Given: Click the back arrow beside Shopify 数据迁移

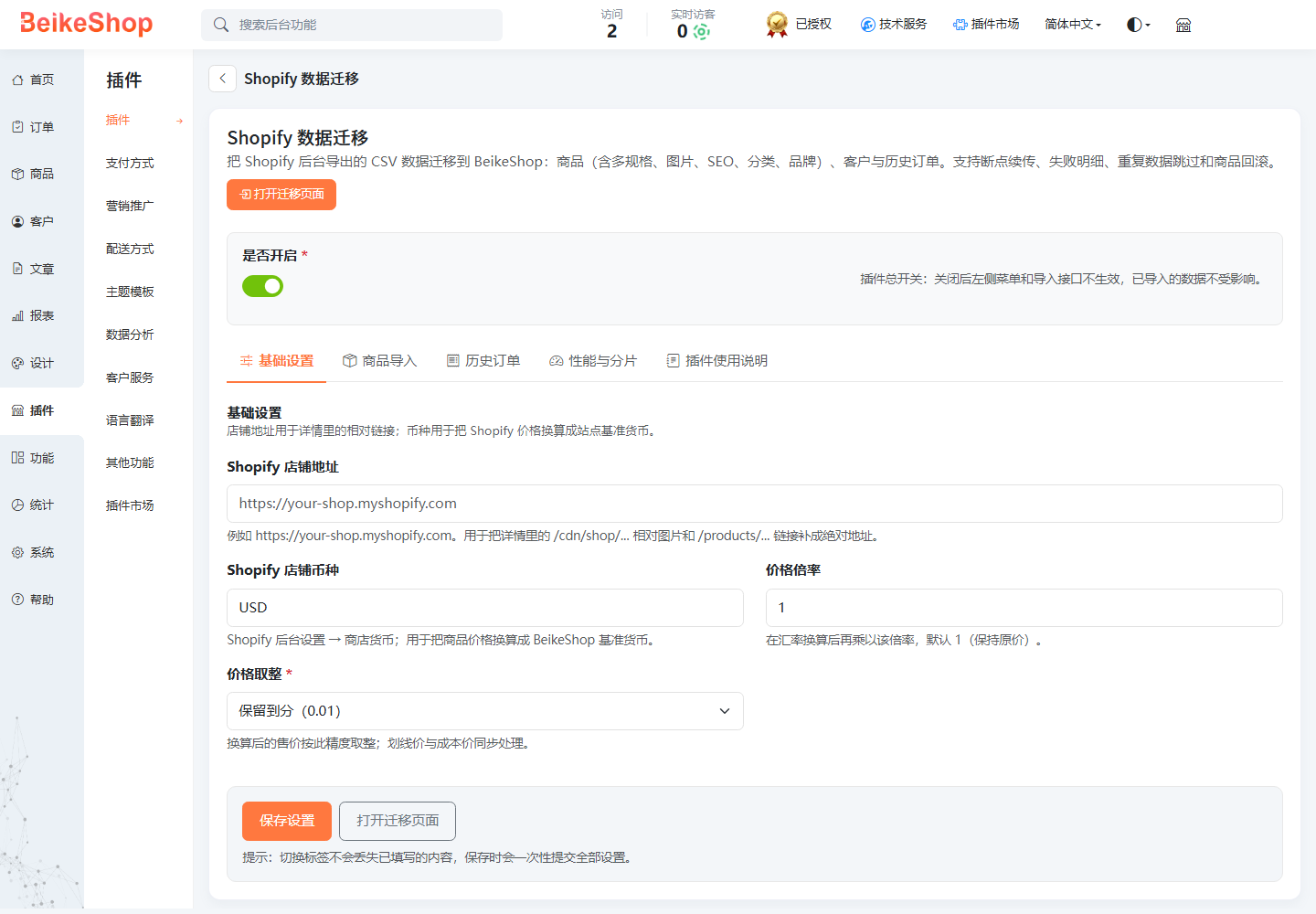Looking at the screenshot, I should pos(223,79).
